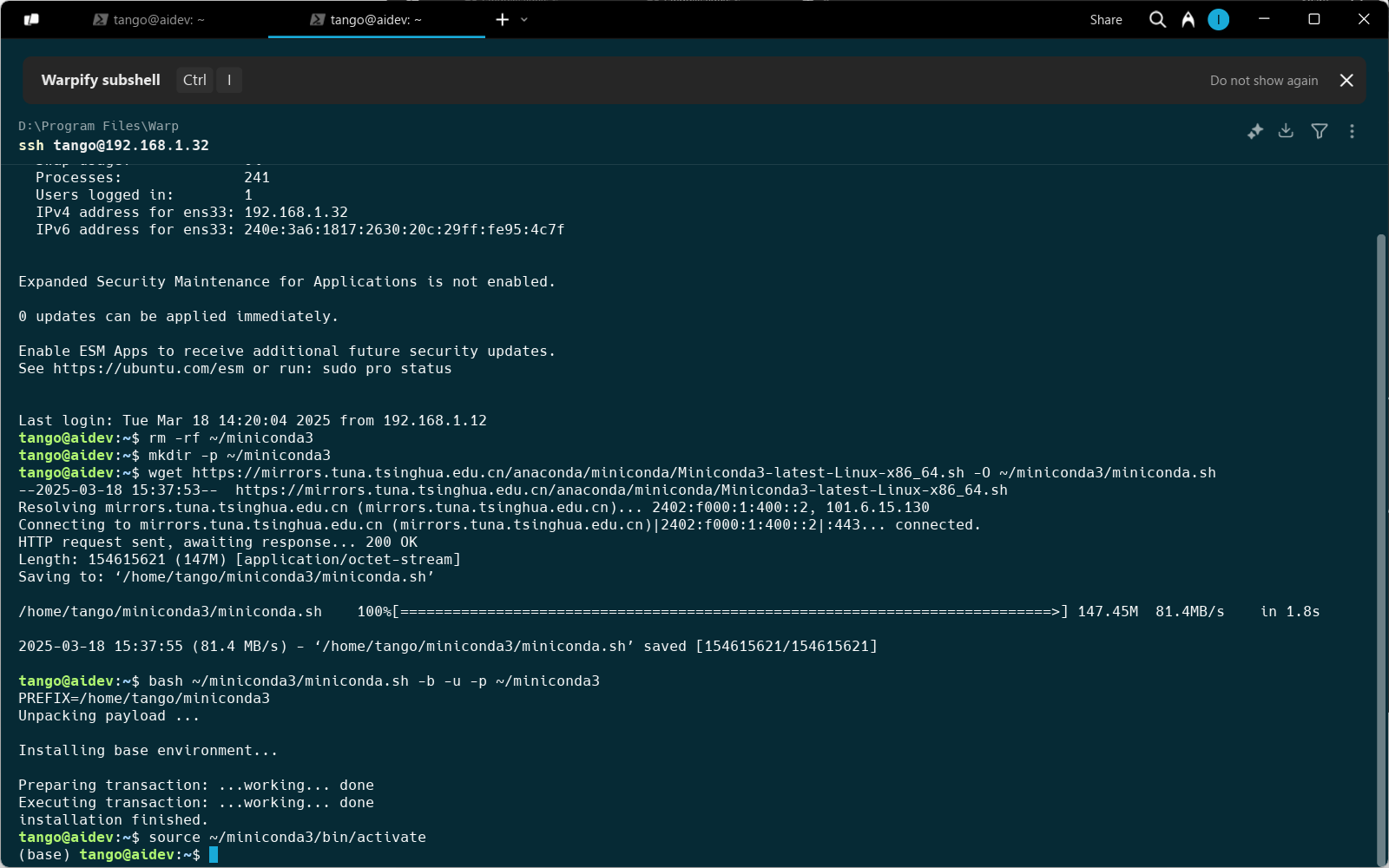
Task: Filter block output with funnel icon
Action: pos(1320,131)
